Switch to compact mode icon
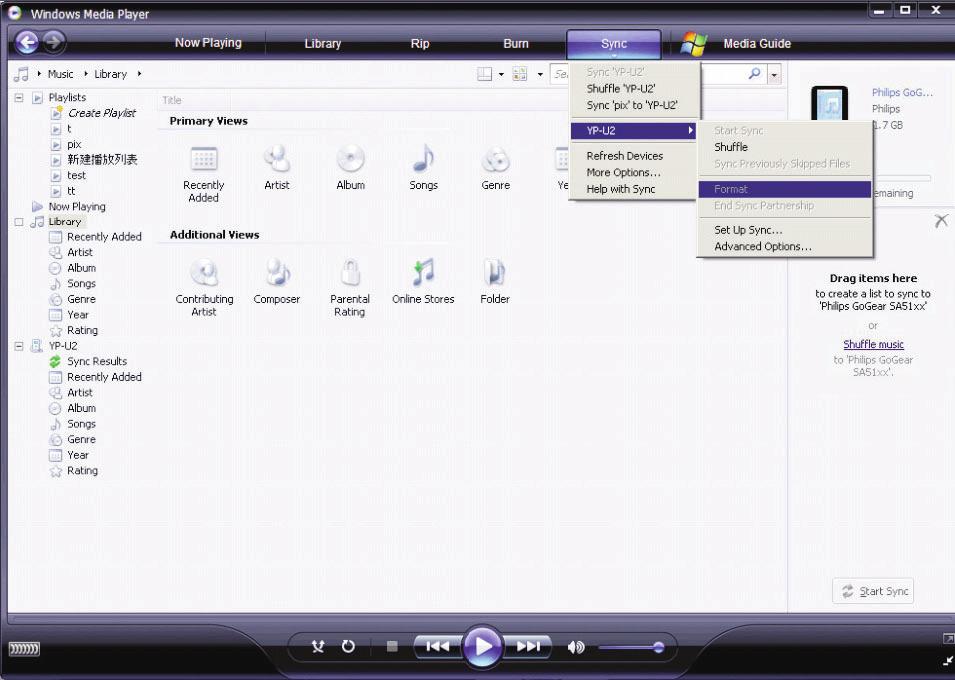 948,661
